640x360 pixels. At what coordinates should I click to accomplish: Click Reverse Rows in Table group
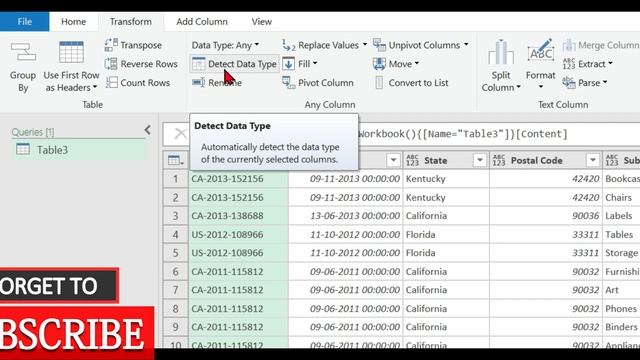point(141,64)
